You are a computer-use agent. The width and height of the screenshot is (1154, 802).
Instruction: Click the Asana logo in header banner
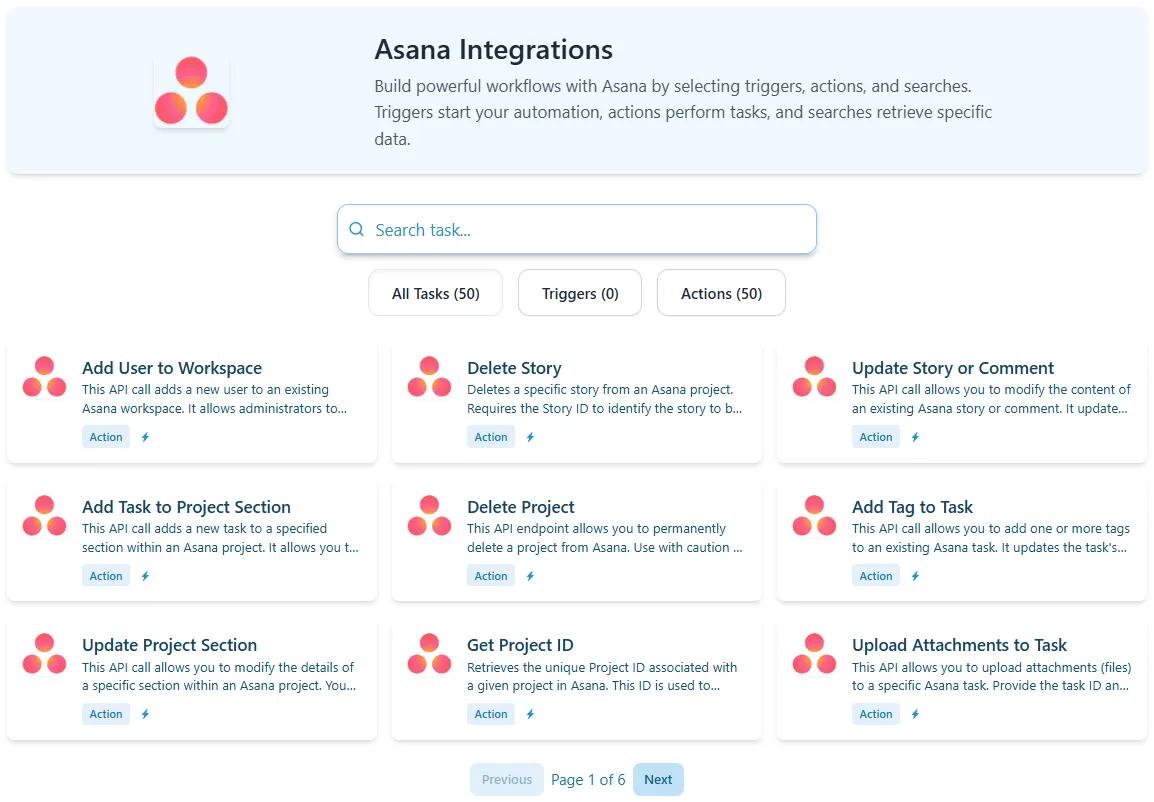pyautogui.click(x=191, y=91)
